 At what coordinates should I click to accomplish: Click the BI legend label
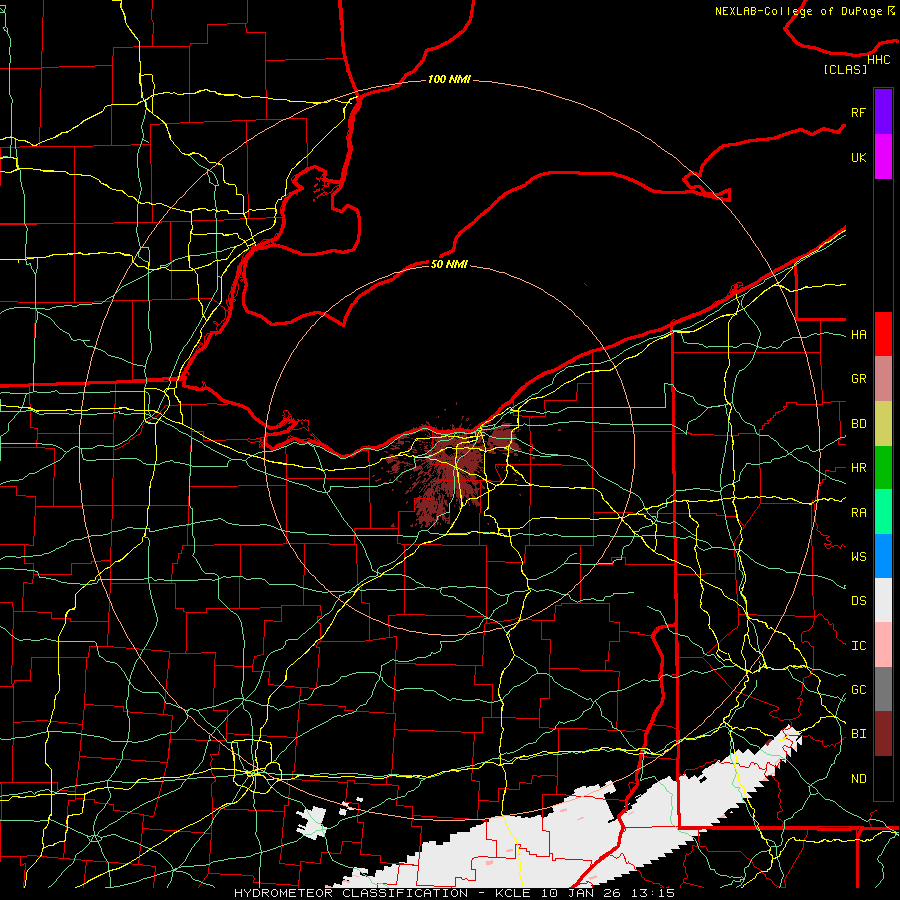(x=859, y=734)
